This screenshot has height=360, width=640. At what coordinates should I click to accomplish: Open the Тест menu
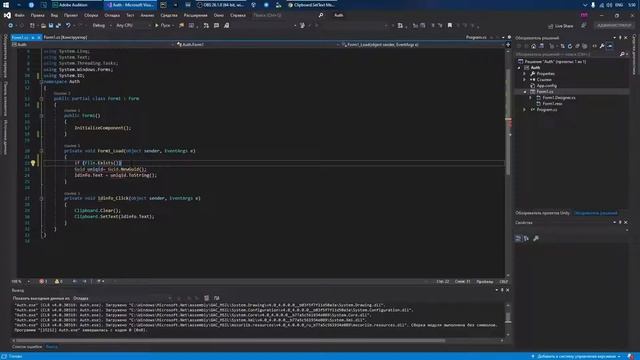130,15
